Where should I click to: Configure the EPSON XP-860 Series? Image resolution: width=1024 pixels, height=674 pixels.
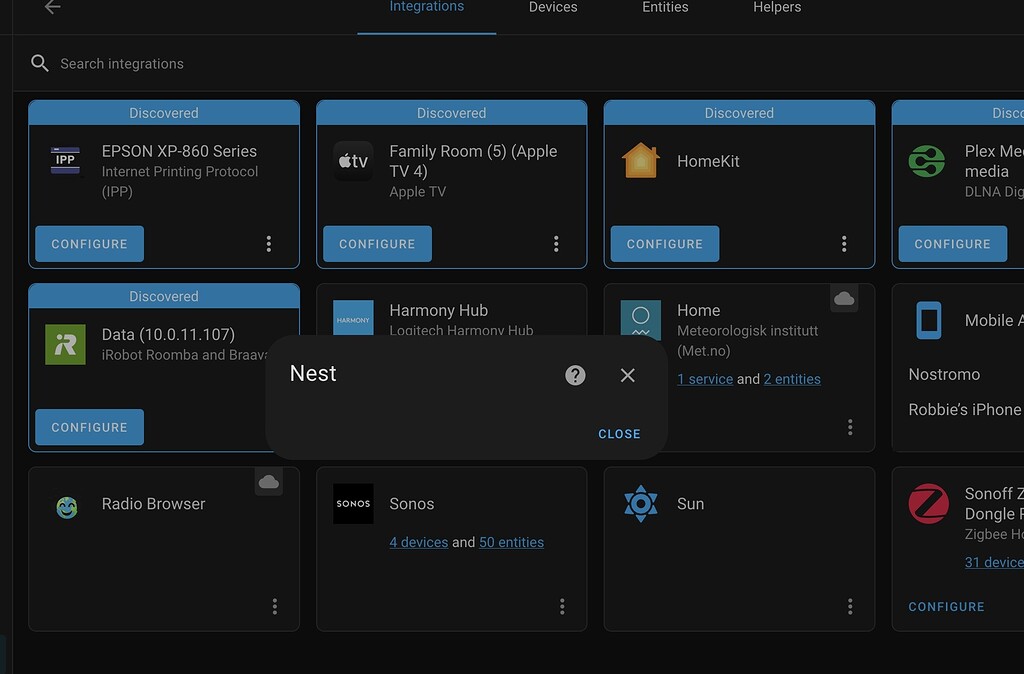(x=89, y=244)
